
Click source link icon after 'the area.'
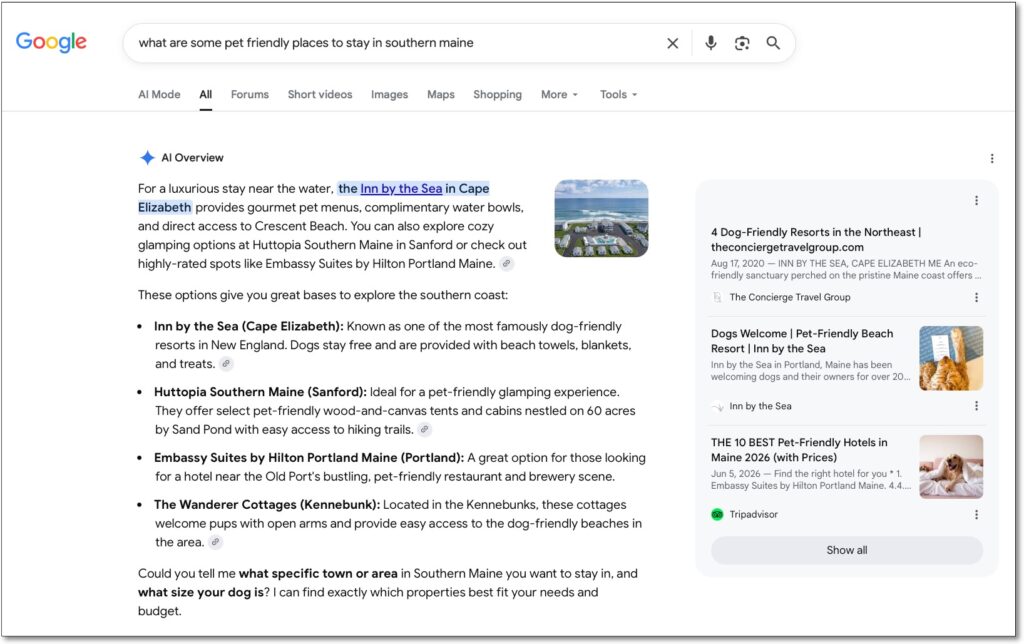point(215,542)
